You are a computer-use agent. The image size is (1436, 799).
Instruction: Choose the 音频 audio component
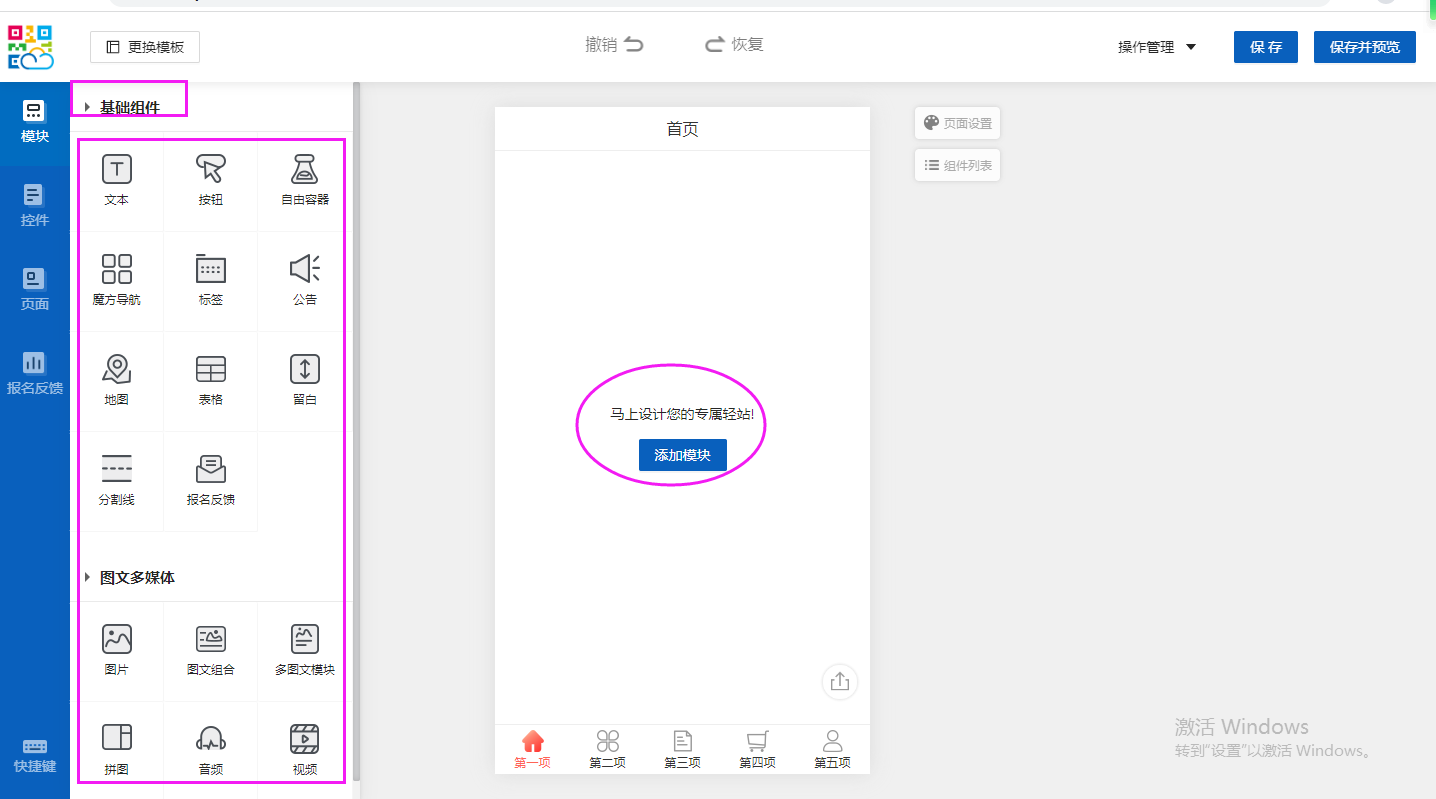point(210,740)
